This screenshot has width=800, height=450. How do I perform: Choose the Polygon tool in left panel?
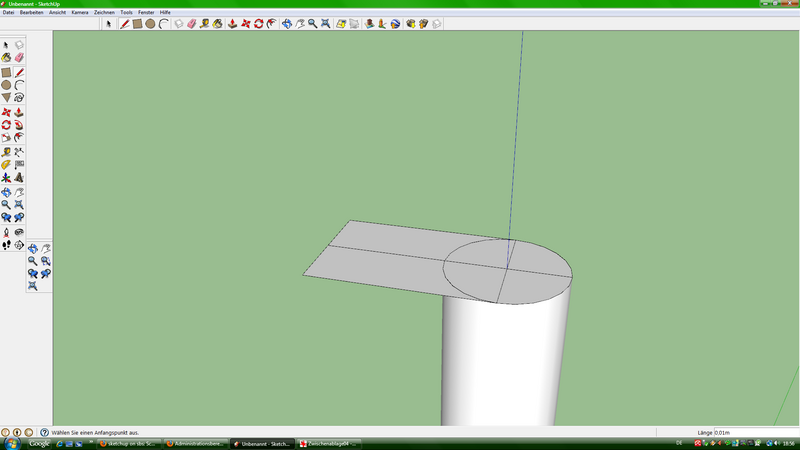(6, 98)
